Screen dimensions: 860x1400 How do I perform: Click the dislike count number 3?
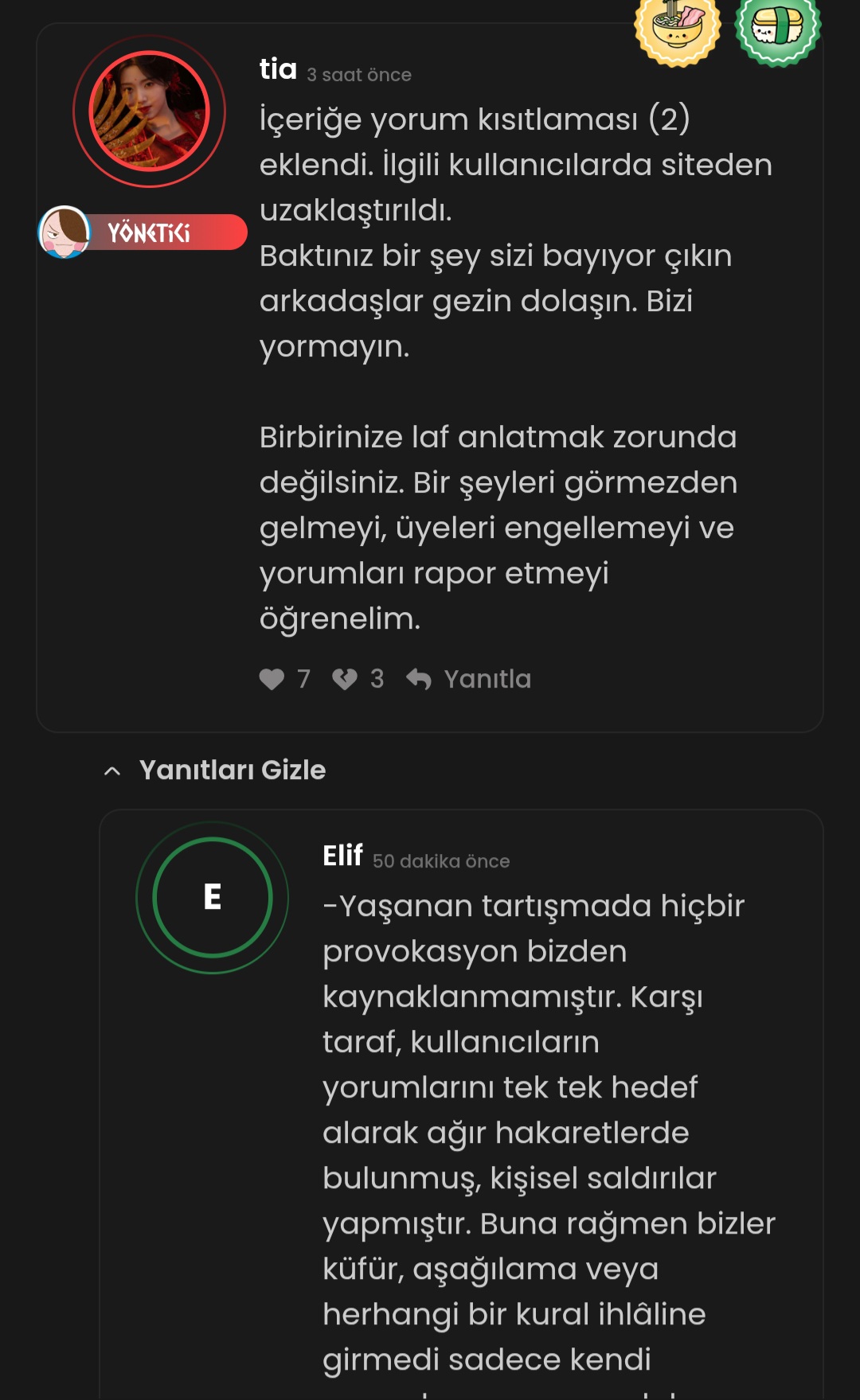[377, 679]
